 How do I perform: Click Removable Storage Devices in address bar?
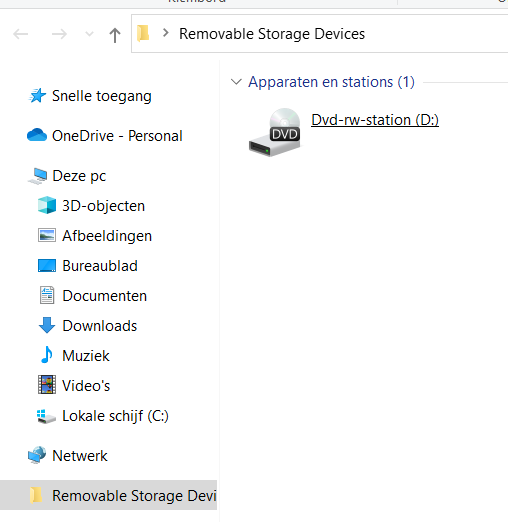[x=272, y=34]
